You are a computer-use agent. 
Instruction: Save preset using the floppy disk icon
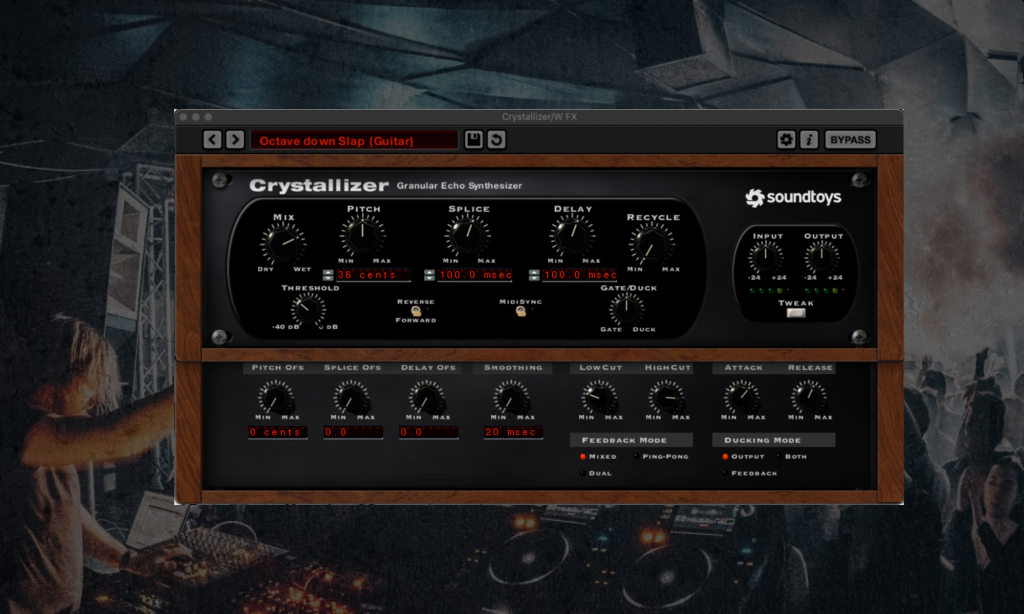(474, 140)
